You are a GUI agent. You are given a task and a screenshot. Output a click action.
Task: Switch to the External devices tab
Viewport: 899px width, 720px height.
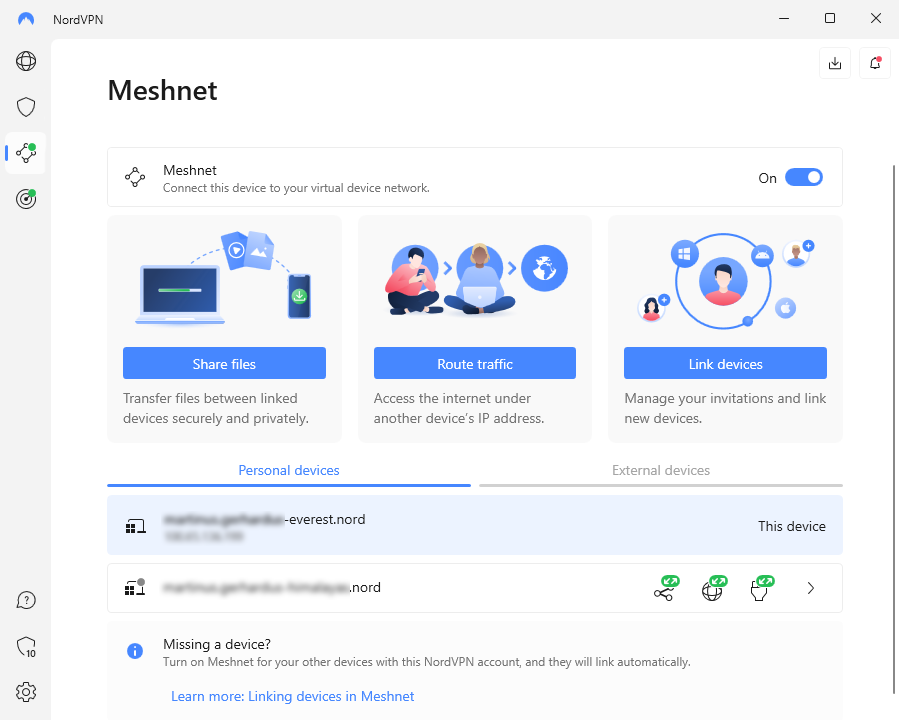coord(661,470)
